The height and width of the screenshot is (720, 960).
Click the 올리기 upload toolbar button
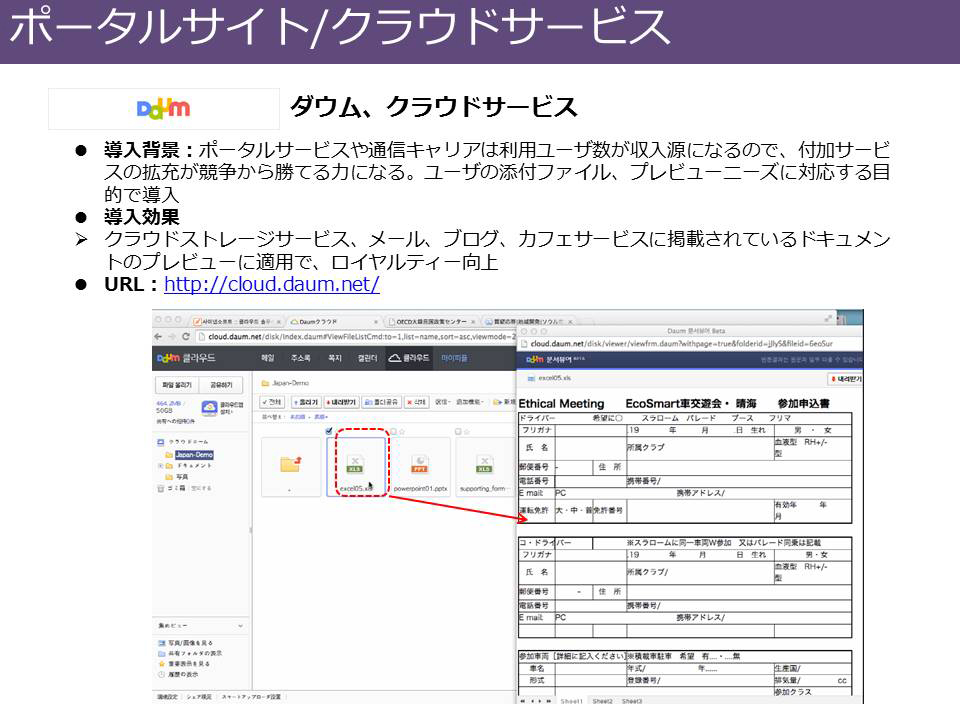306,402
